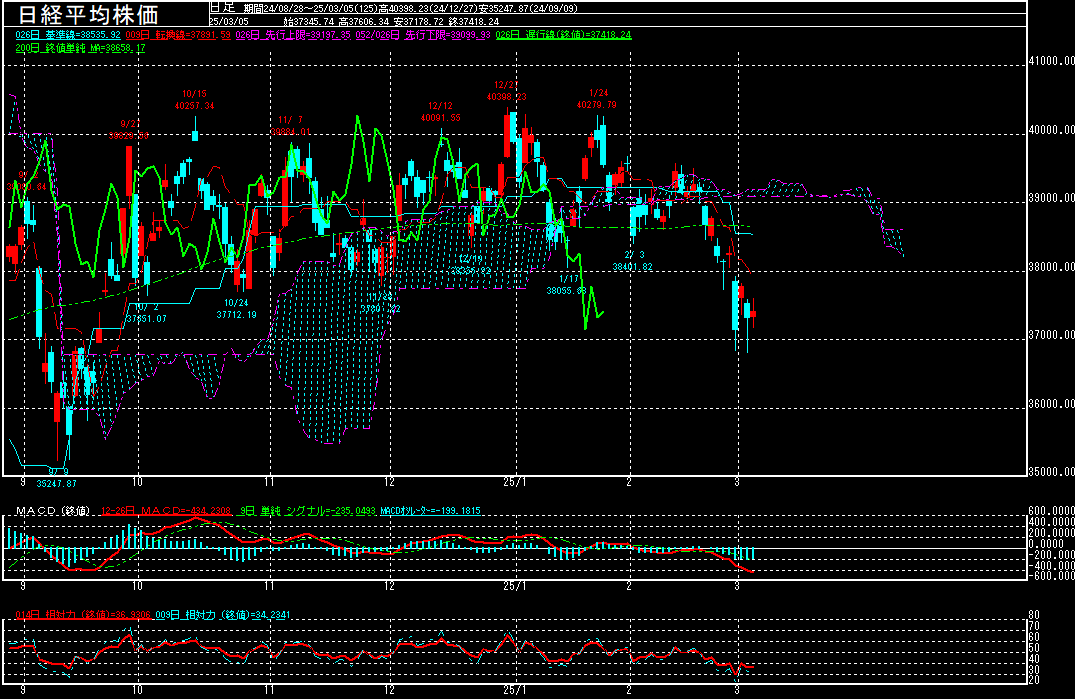Click the 40000.00 price axis label
Image resolution: width=1076 pixels, height=699 pixels.
point(1052,129)
